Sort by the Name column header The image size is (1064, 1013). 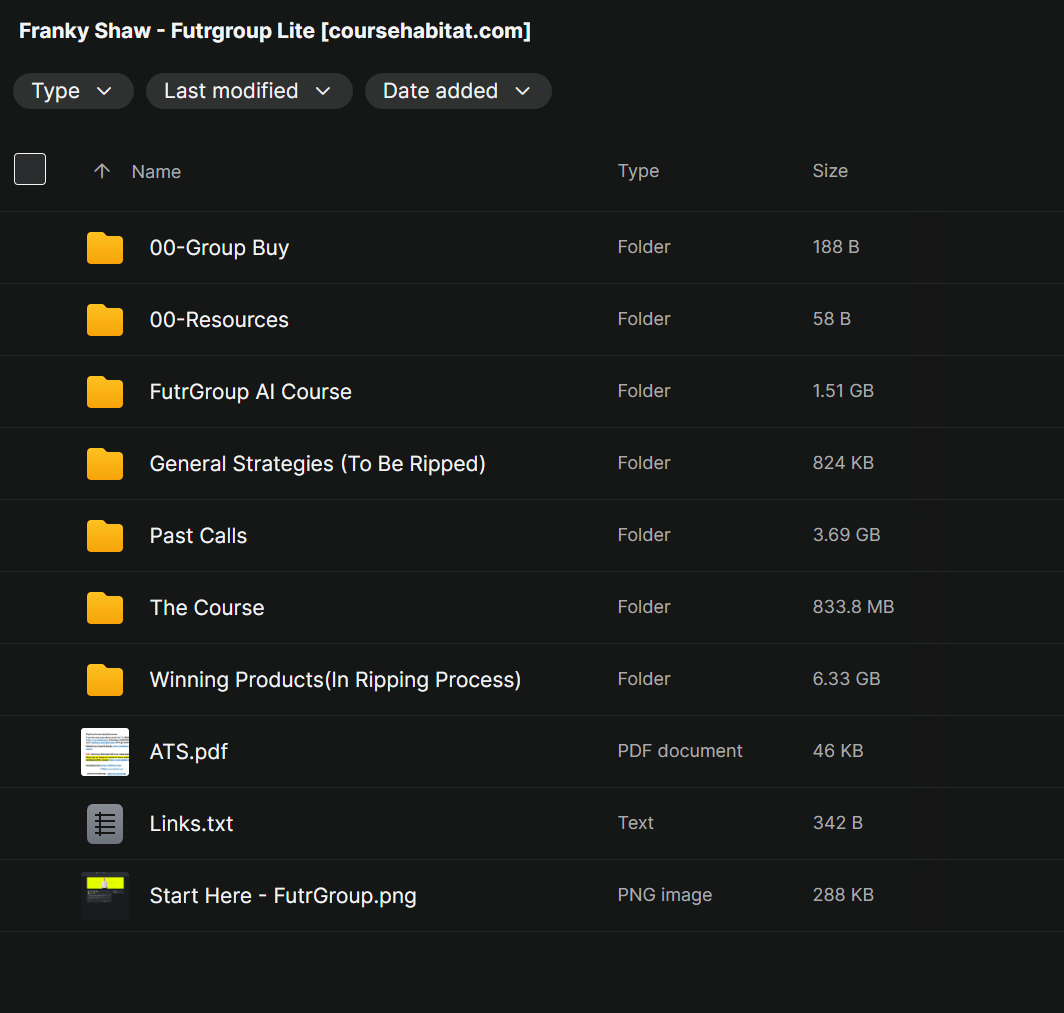[x=156, y=172]
